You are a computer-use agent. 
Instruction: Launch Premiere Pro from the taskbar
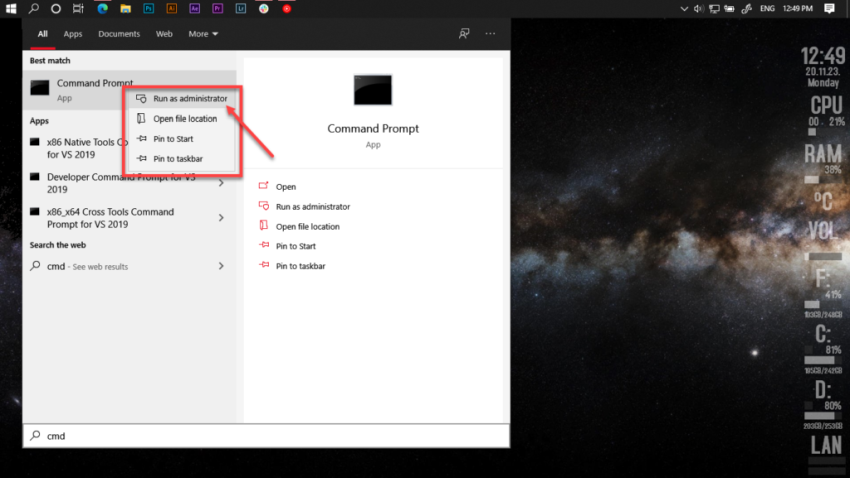pos(217,9)
